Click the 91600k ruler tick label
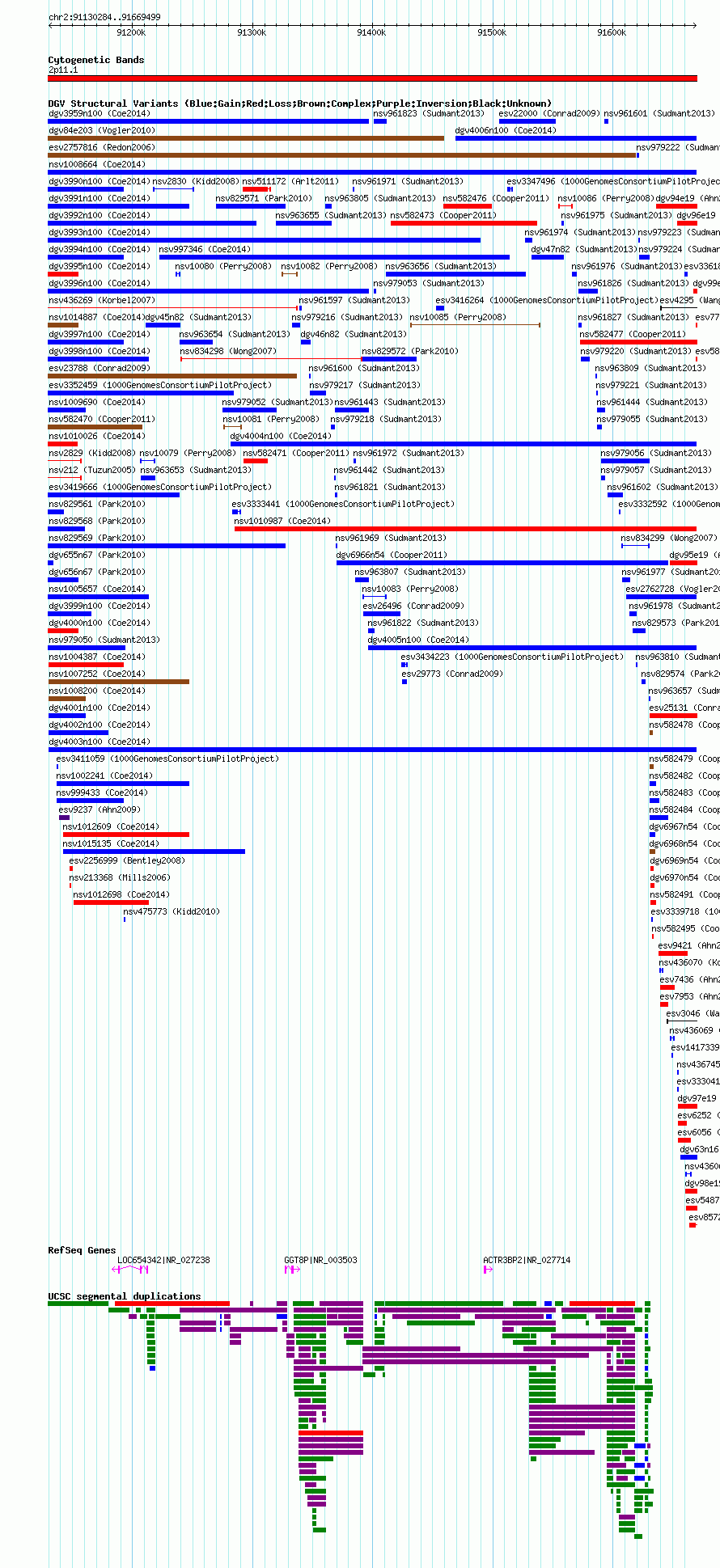Viewport: 720px width, 1568px height. click(612, 32)
